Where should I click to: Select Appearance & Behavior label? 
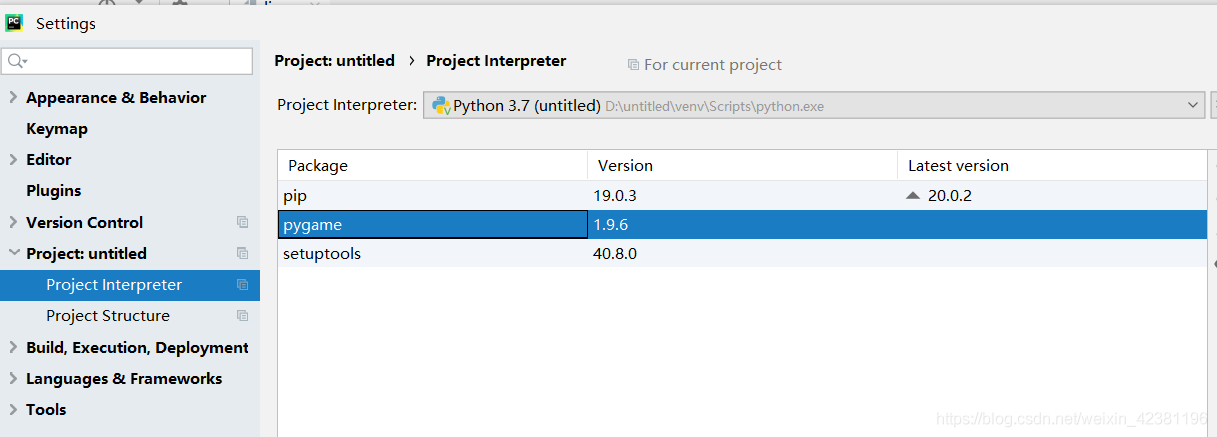click(116, 97)
